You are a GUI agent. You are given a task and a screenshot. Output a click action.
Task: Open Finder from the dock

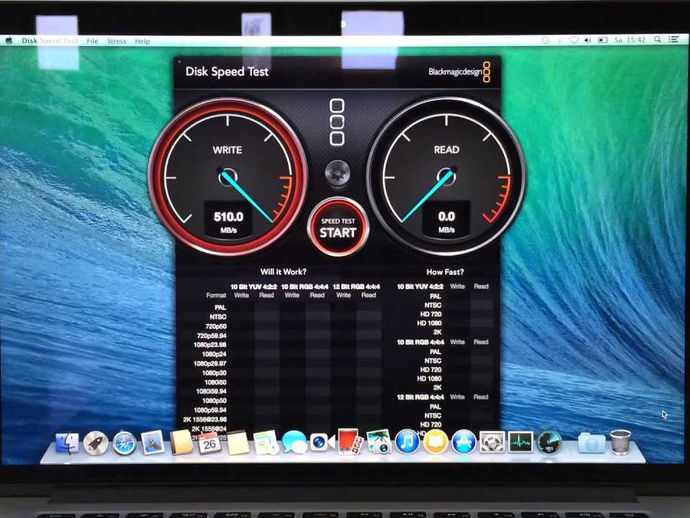tap(67, 443)
